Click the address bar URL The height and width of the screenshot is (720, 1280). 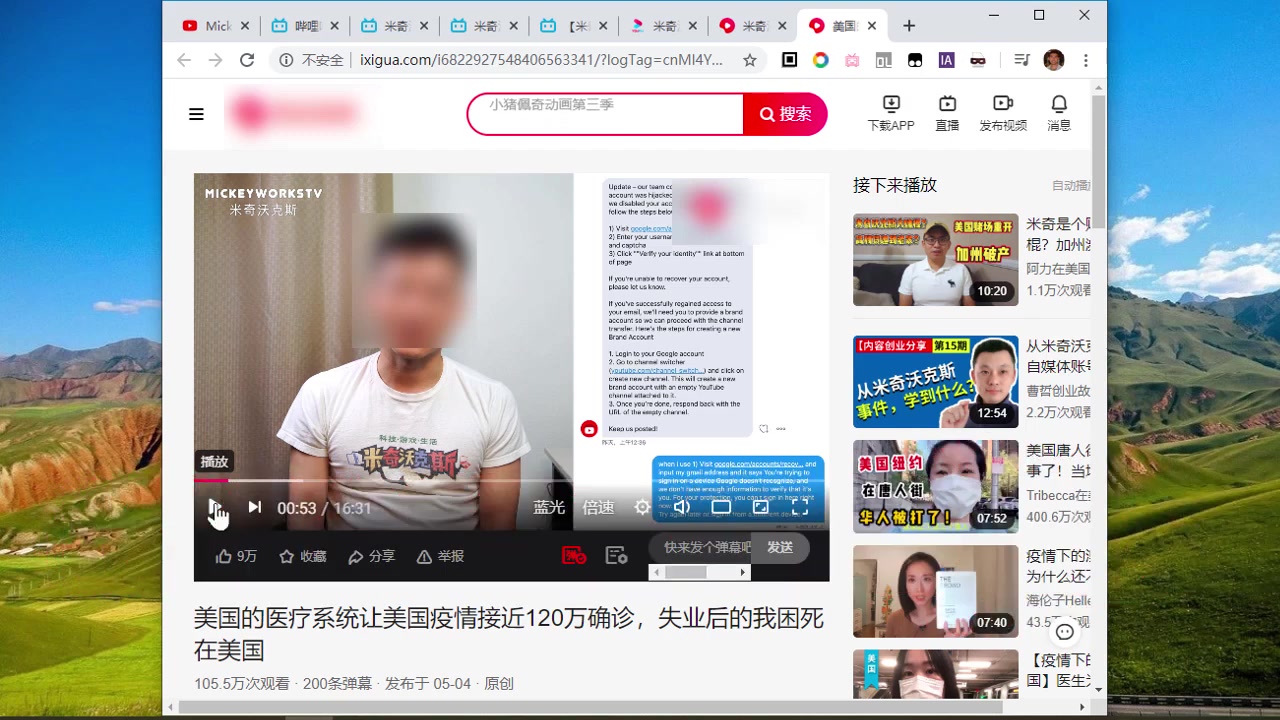pos(541,60)
